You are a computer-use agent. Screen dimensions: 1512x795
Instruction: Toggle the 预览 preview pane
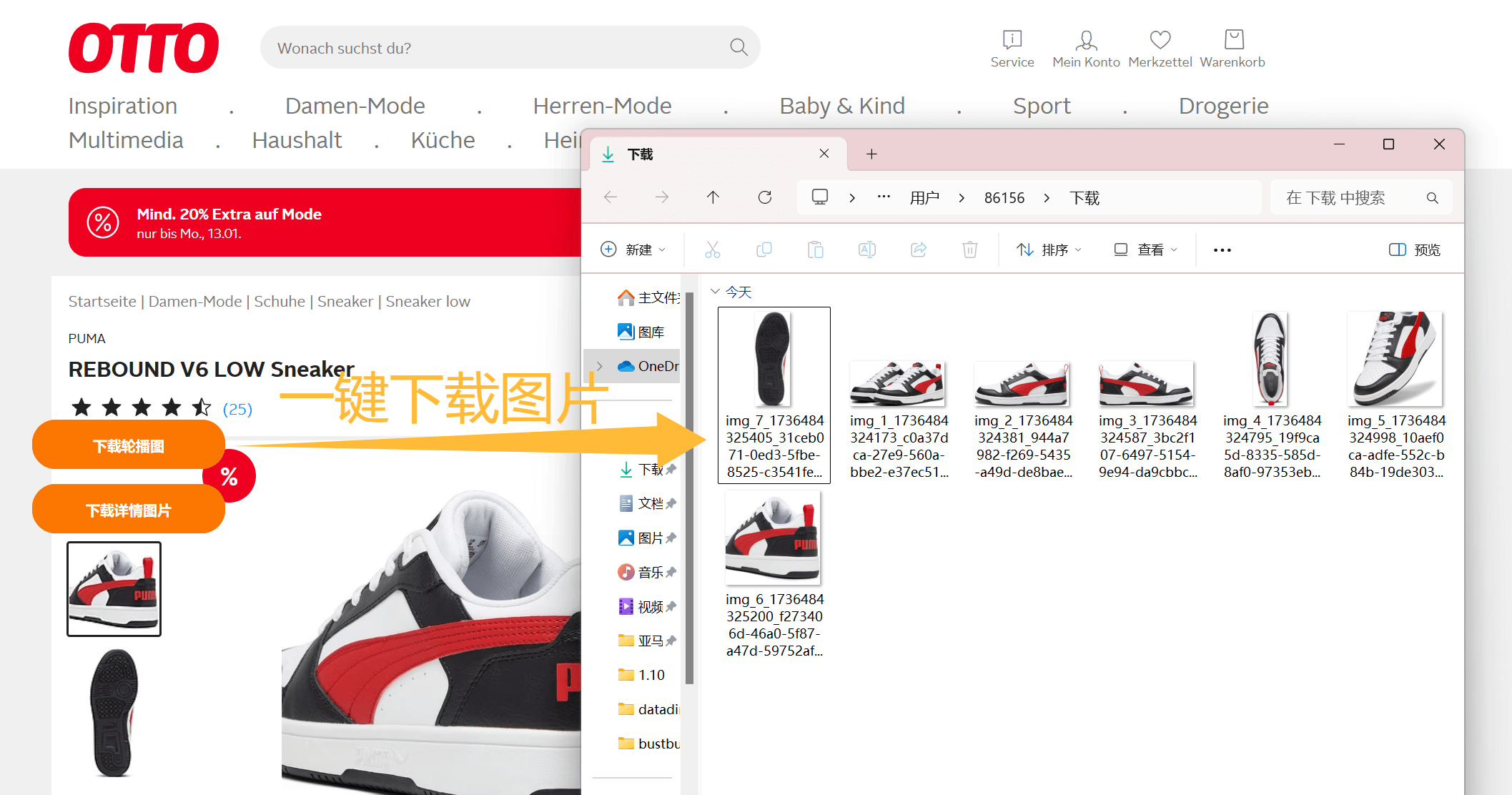(x=1415, y=250)
